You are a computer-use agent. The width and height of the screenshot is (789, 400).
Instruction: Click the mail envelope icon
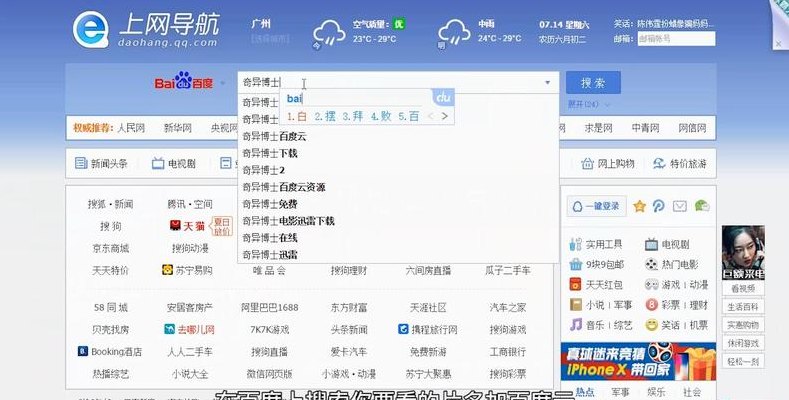[680, 206]
